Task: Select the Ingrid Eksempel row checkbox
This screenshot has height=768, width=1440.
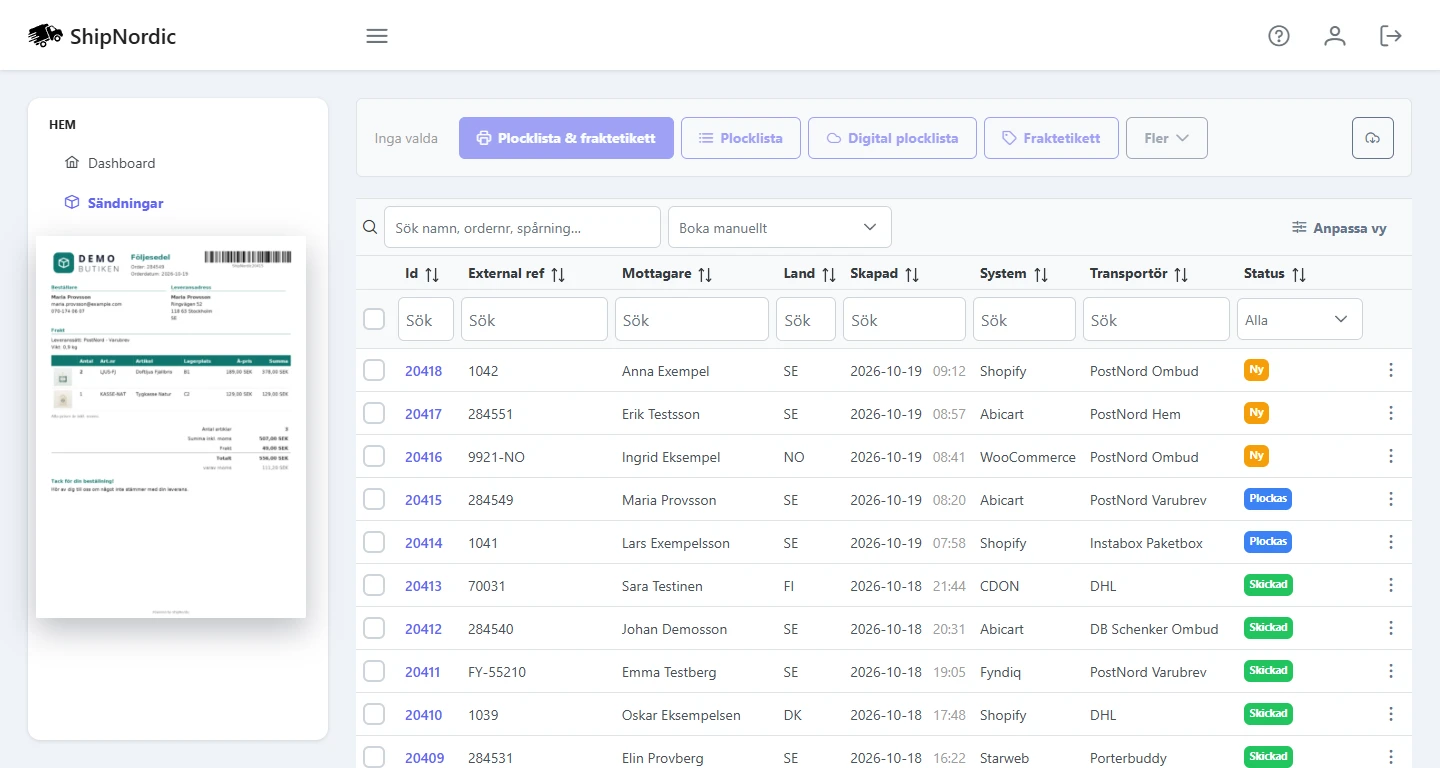Action: (x=374, y=457)
